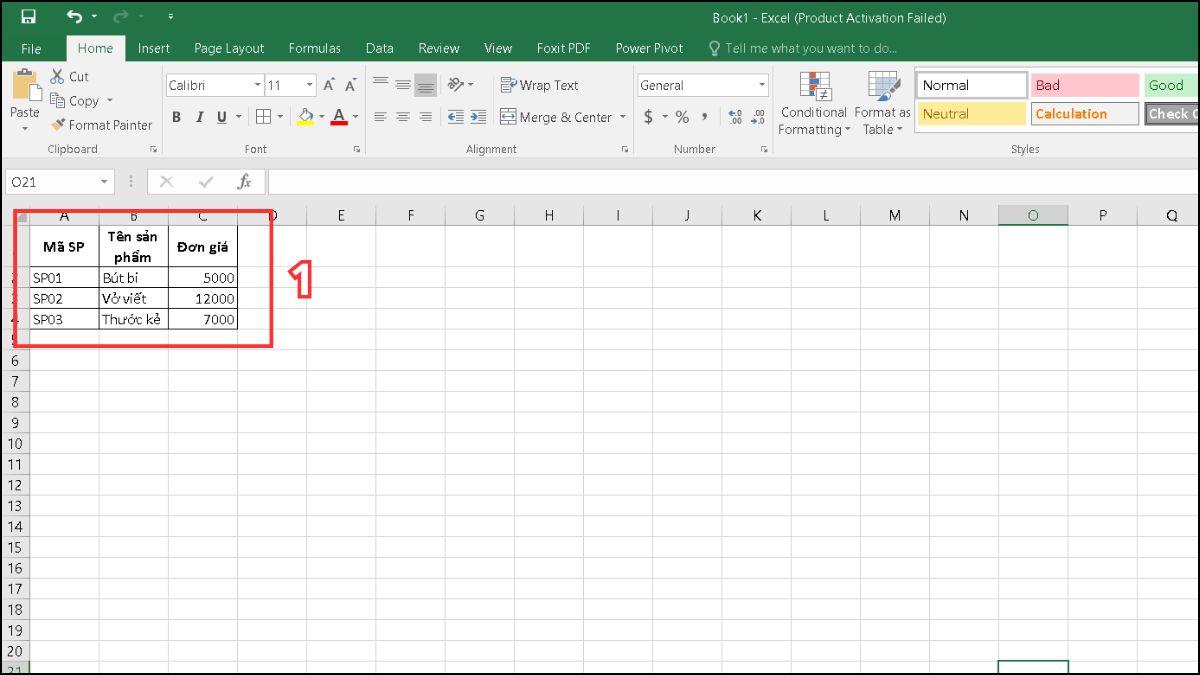Expand the Merge & Center dropdown
This screenshot has width=1200, height=675.
tap(623, 117)
